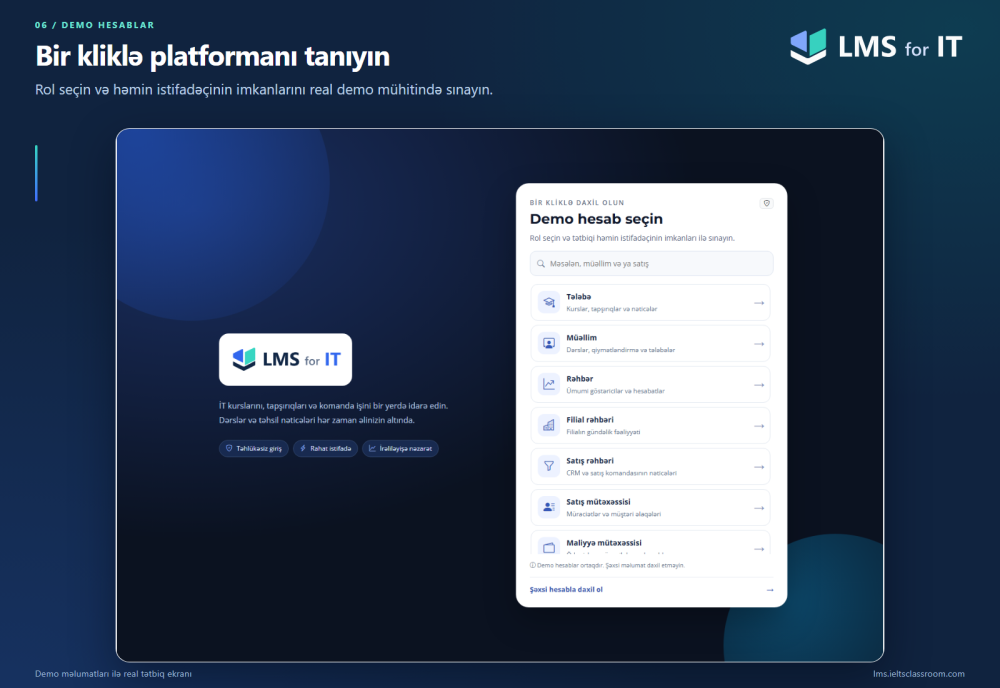Pick the Filial rəhbəri demo account

tap(650, 425)
